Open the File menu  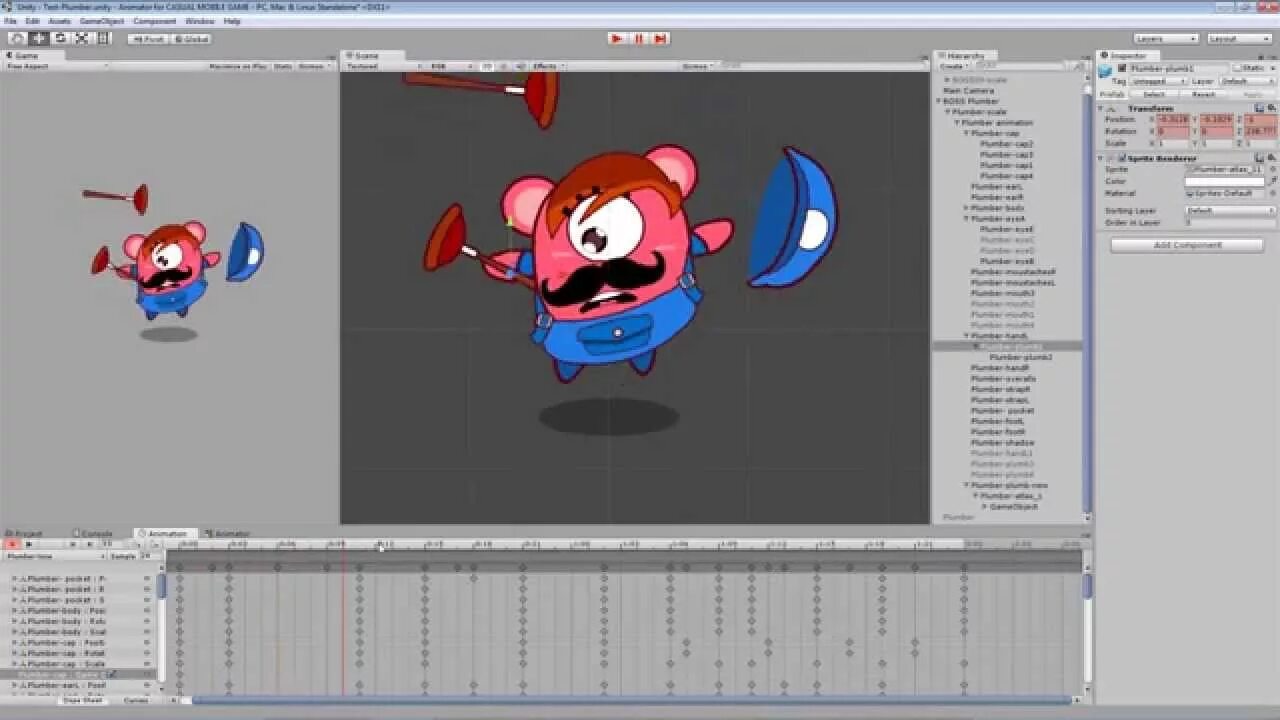point(10,21)
